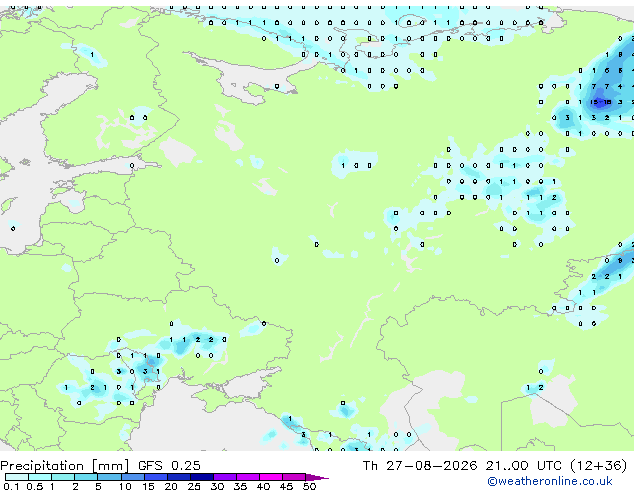The width and height of the screenshot is (634, 490).
Task: Click the legend value label '50'
Action: pos(309,486)
